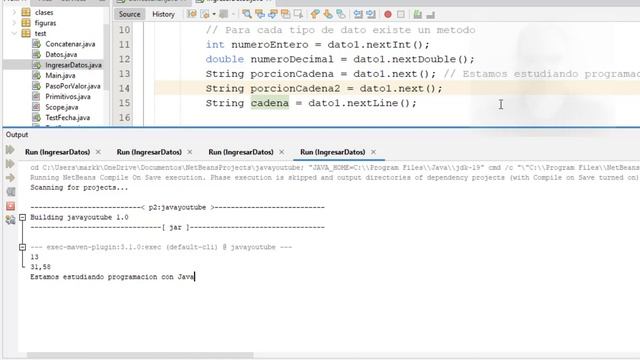The width and height of the screenshot is (640, 360).
Task: Switch to the History view
Action: click(163, 14)
